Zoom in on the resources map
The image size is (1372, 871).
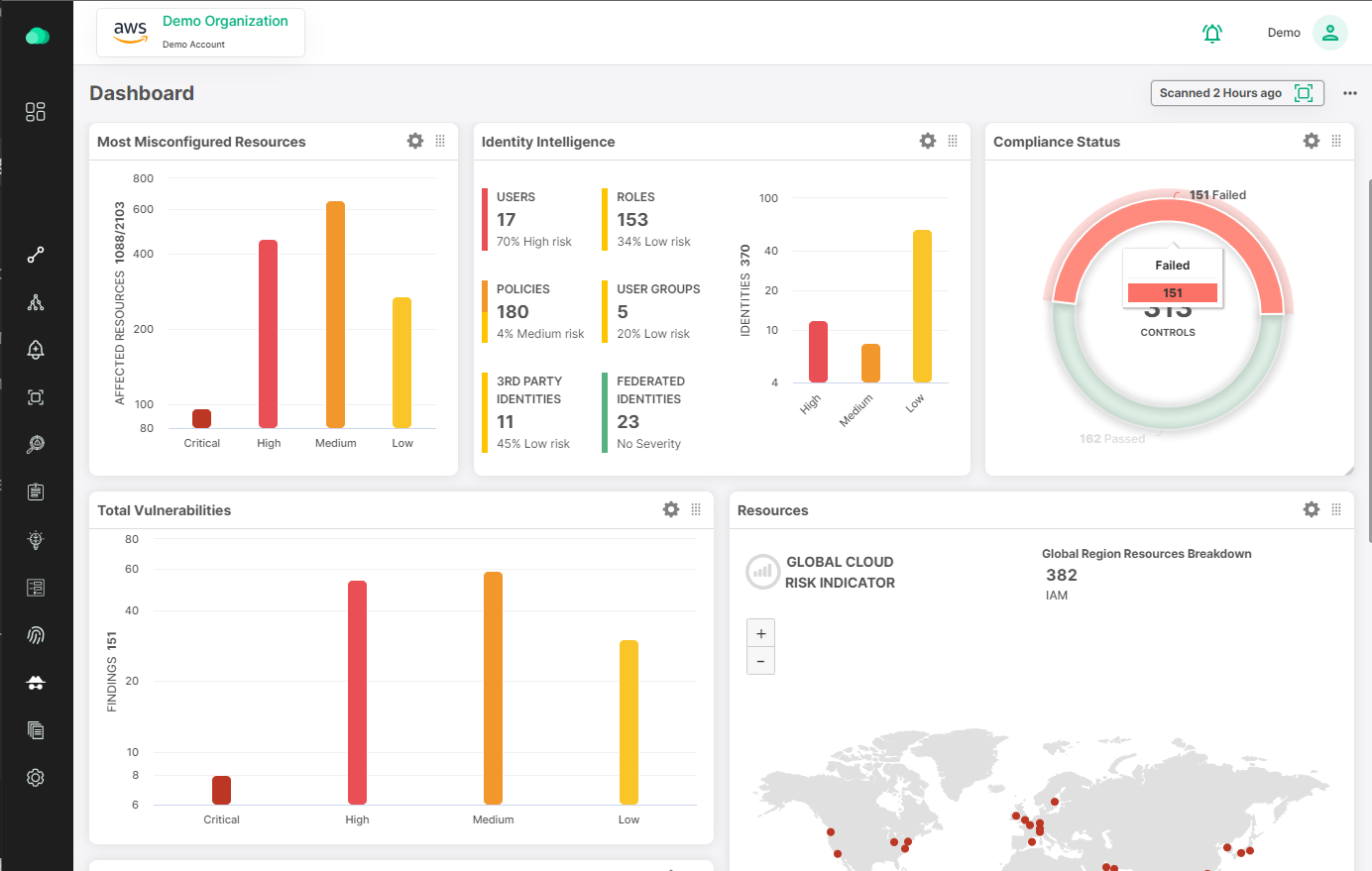point(760,633)
